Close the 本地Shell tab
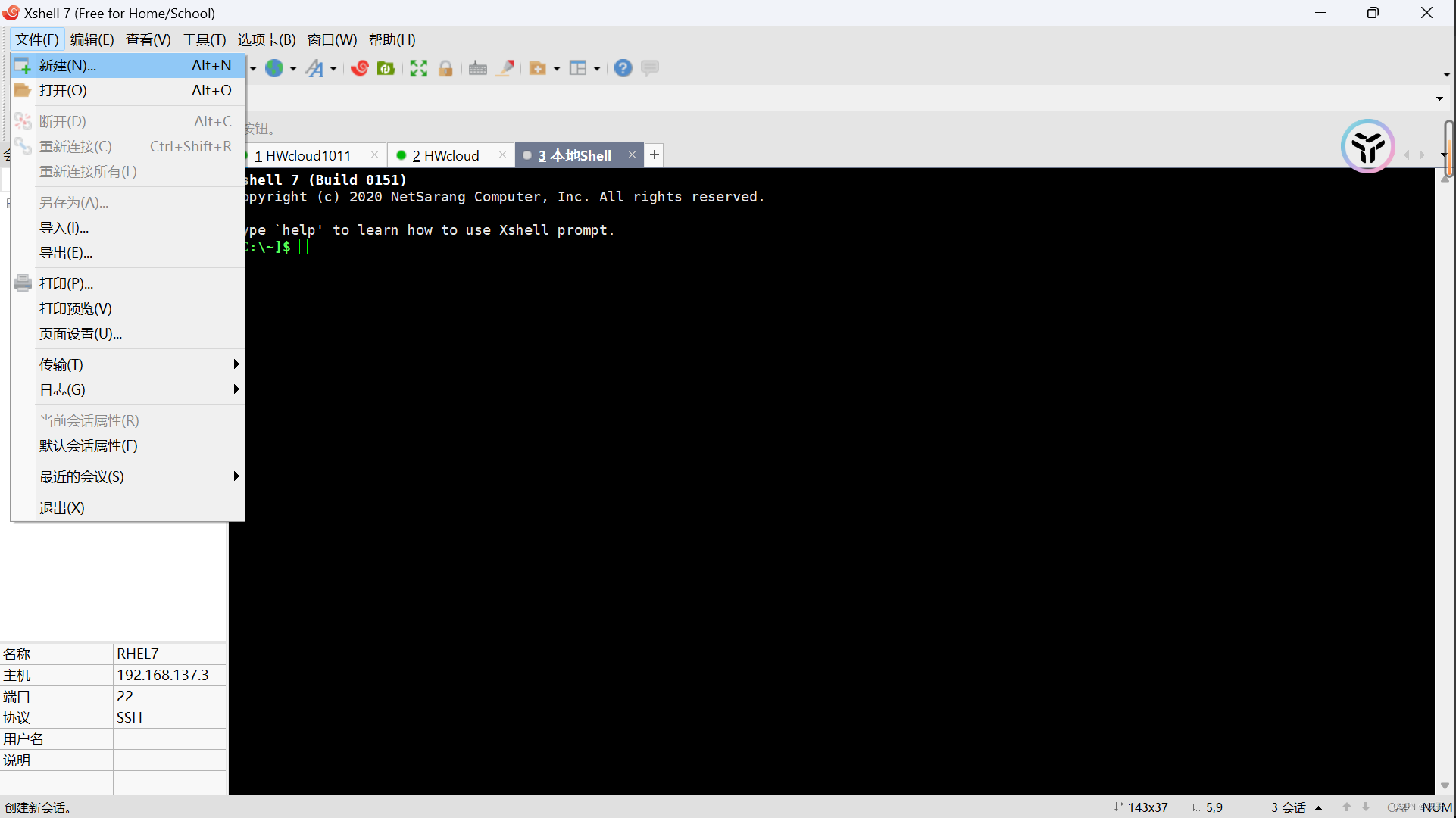Viewport: 1456px width, 818px height. click(632, 155)
